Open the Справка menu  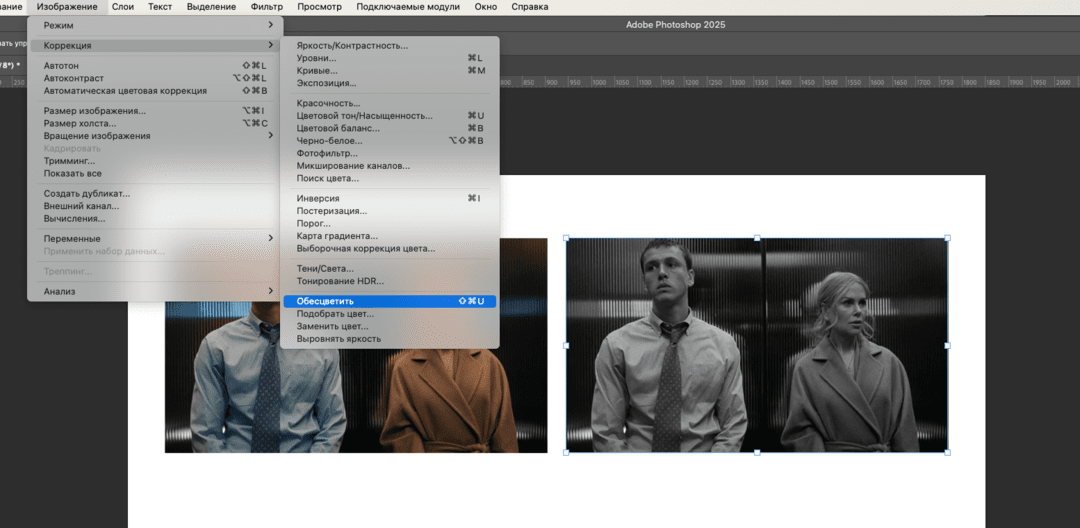(x=529, y=7)
